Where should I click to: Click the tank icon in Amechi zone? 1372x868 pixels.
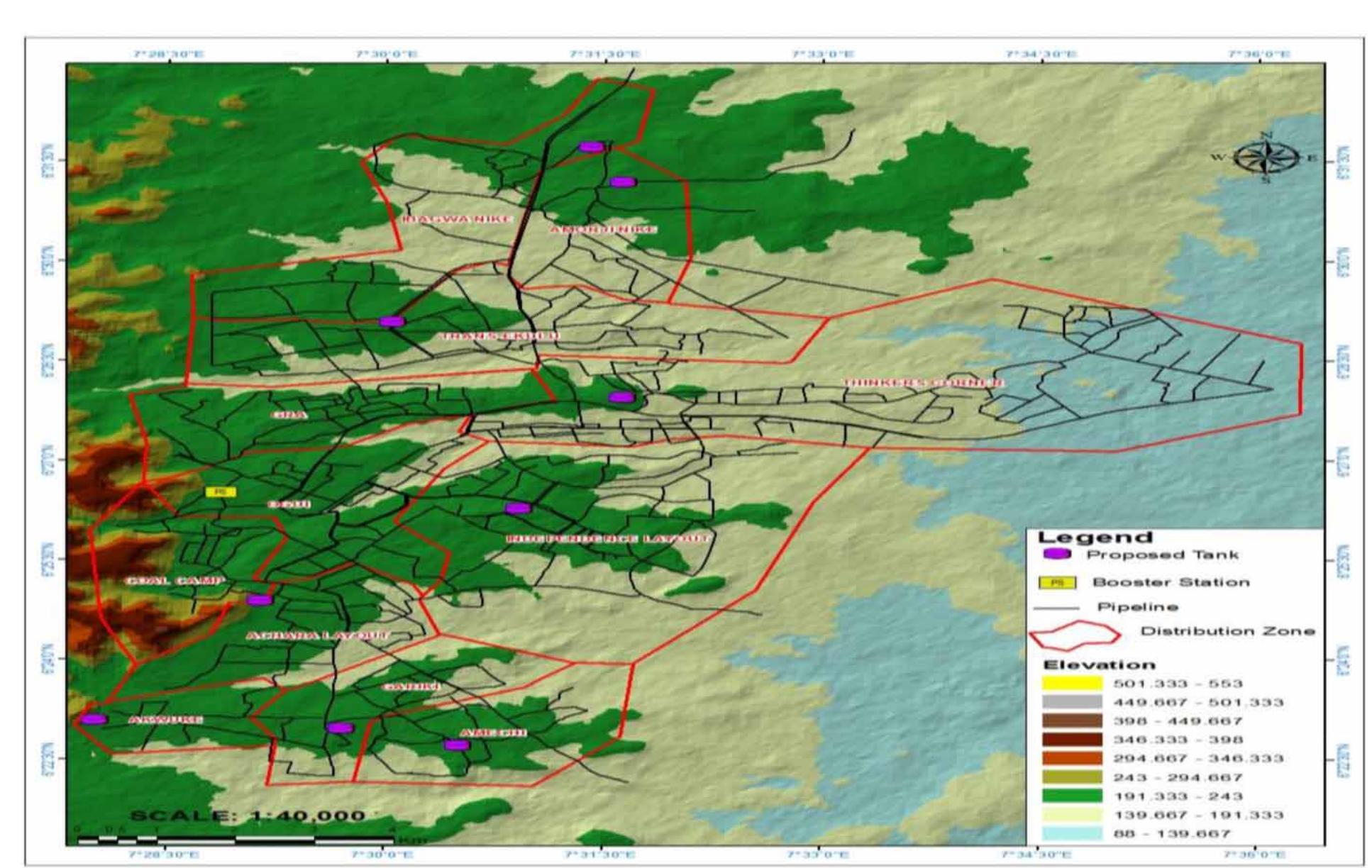pyautogui.click(x=458, y=745)
